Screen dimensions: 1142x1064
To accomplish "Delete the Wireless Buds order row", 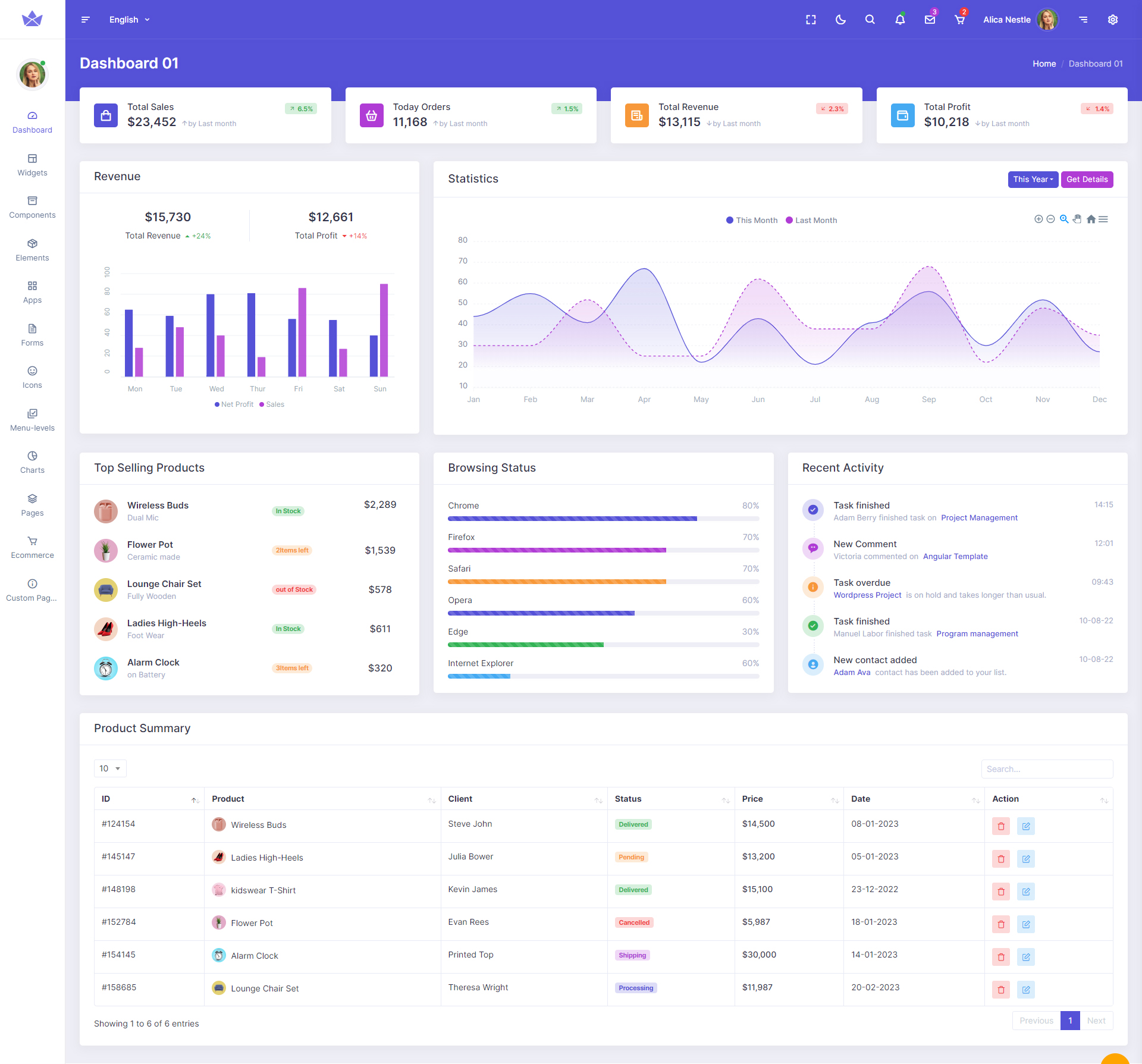I will point(1001,826).
